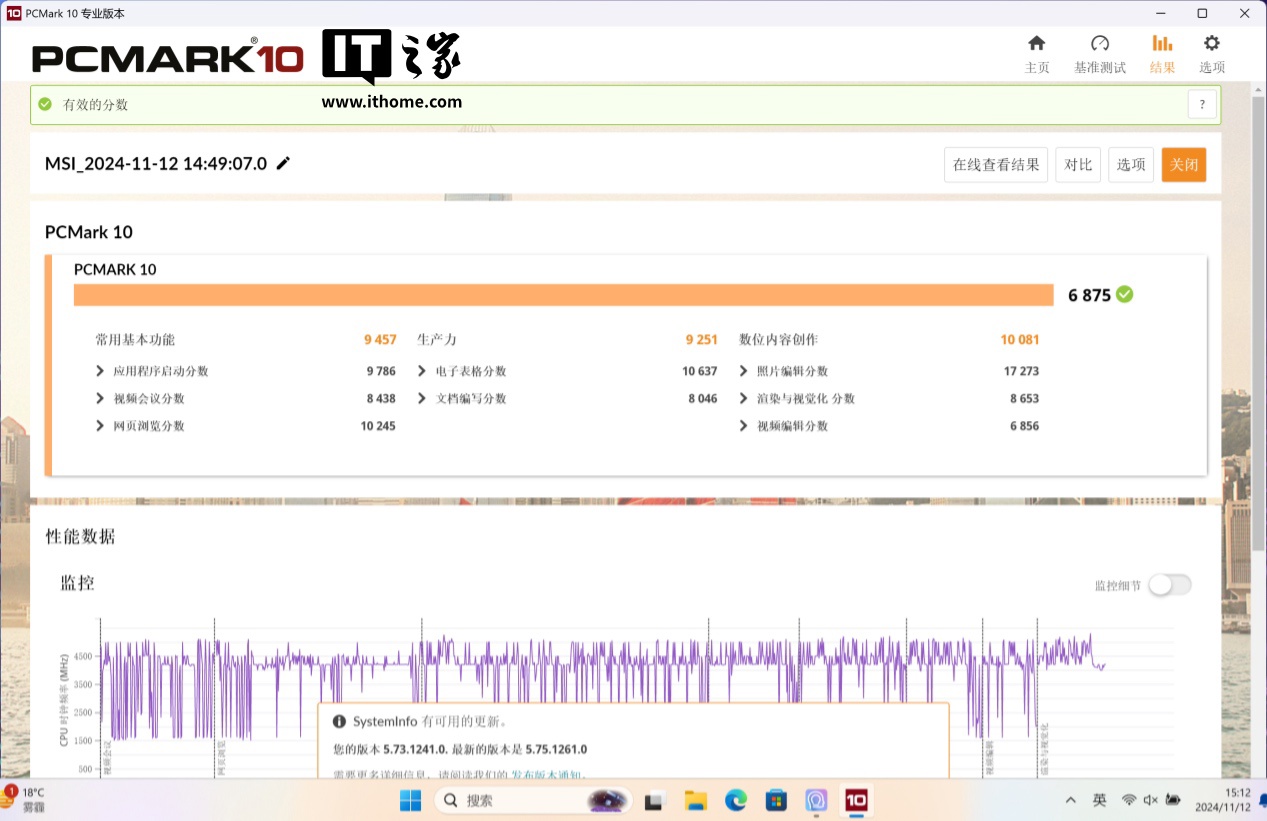
Task: Click the taskbar 搜索 search box
Action: 510,800
